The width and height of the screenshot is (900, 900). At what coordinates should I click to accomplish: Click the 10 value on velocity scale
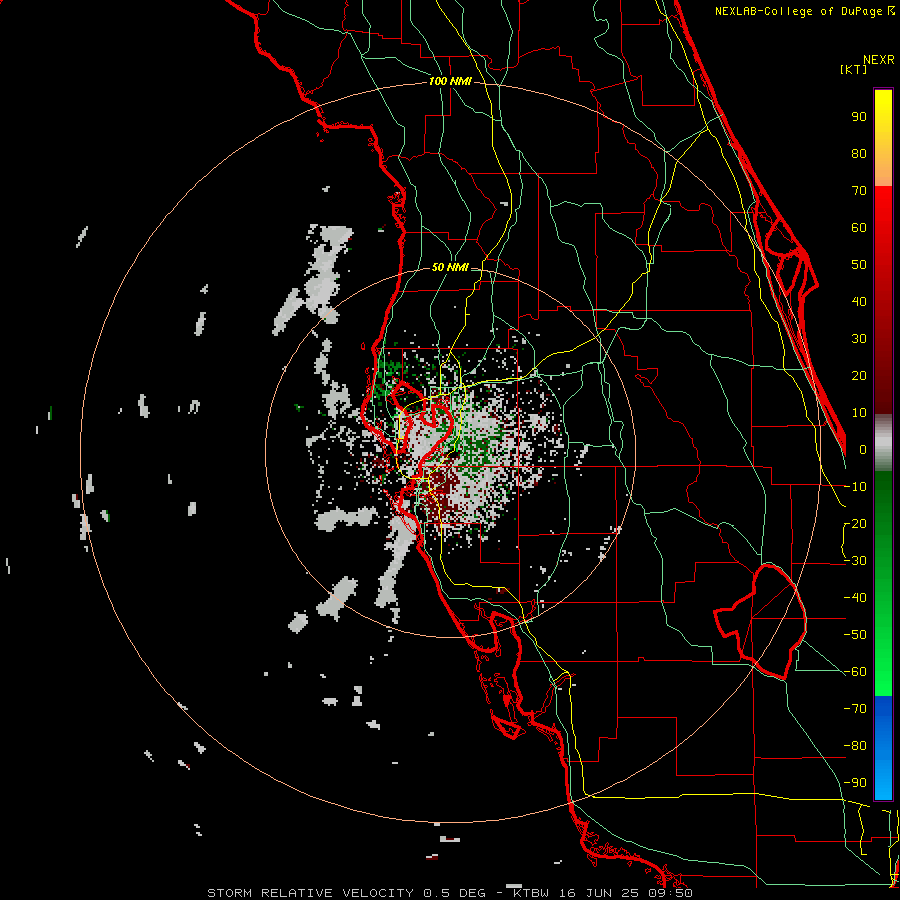[x=859, y=413]
